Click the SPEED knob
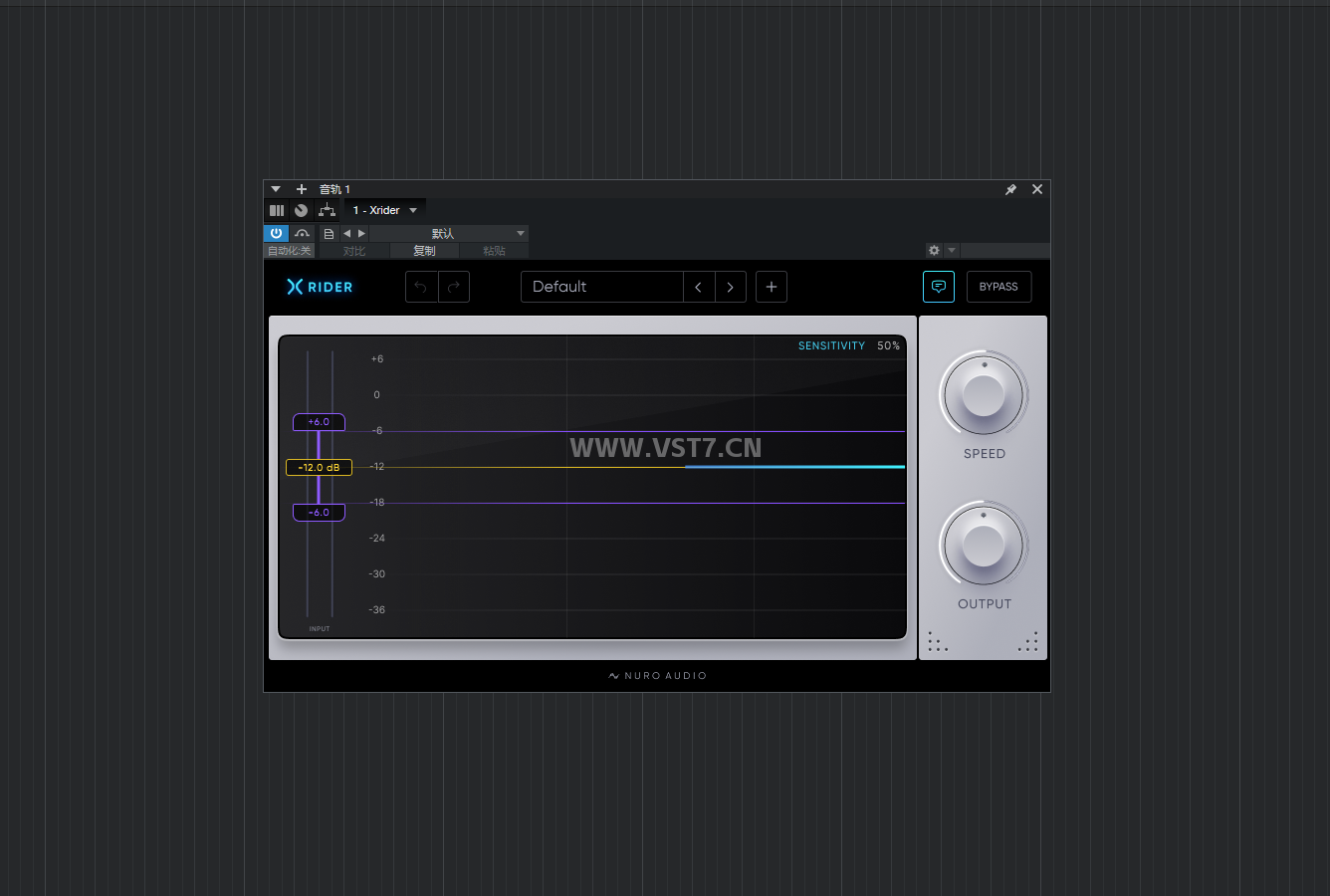 tap(984, 394)
